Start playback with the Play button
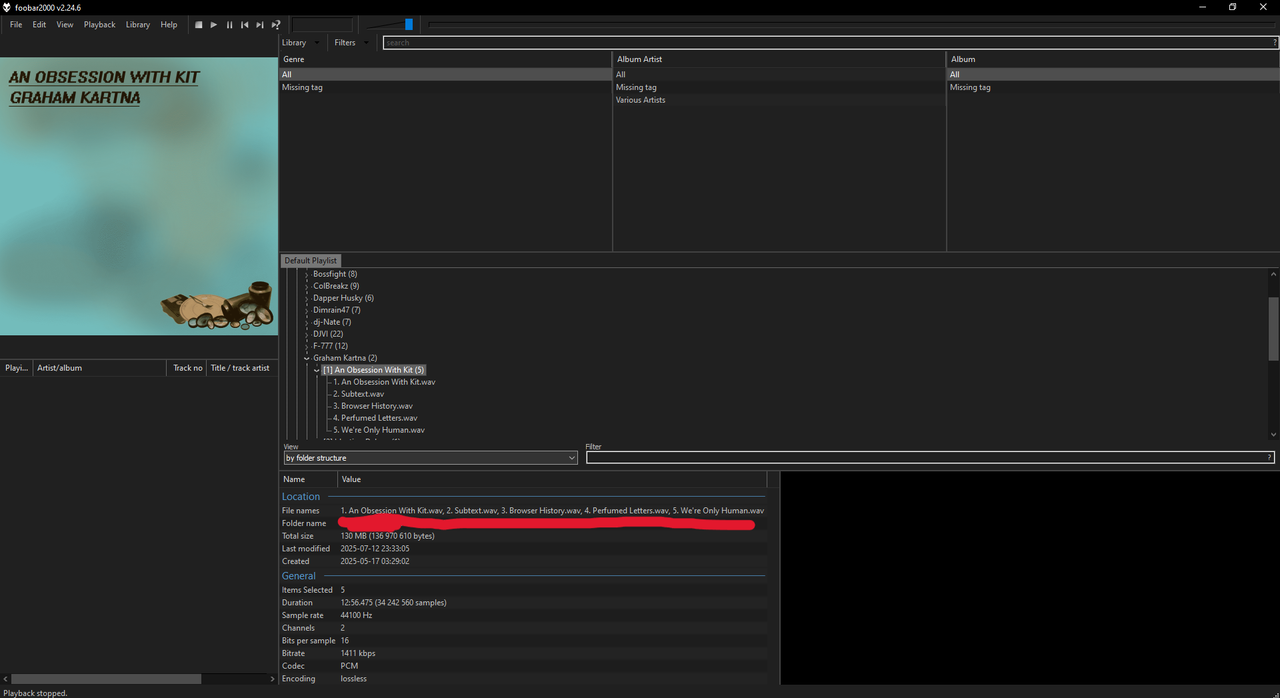Image resolution: width=1280 pixels, height=698 pixels. coord(213,25)
